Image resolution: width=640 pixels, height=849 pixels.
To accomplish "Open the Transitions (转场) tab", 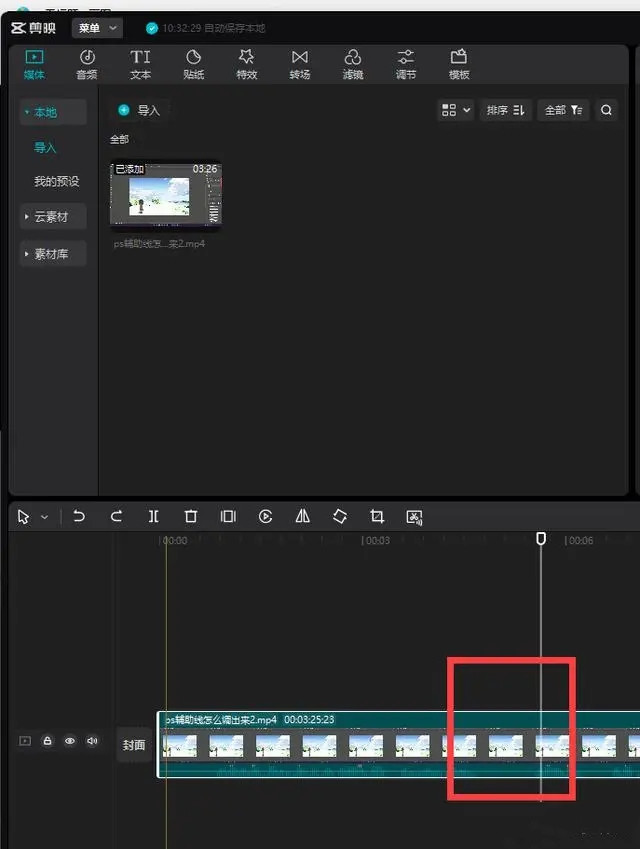I will [299, 64].
